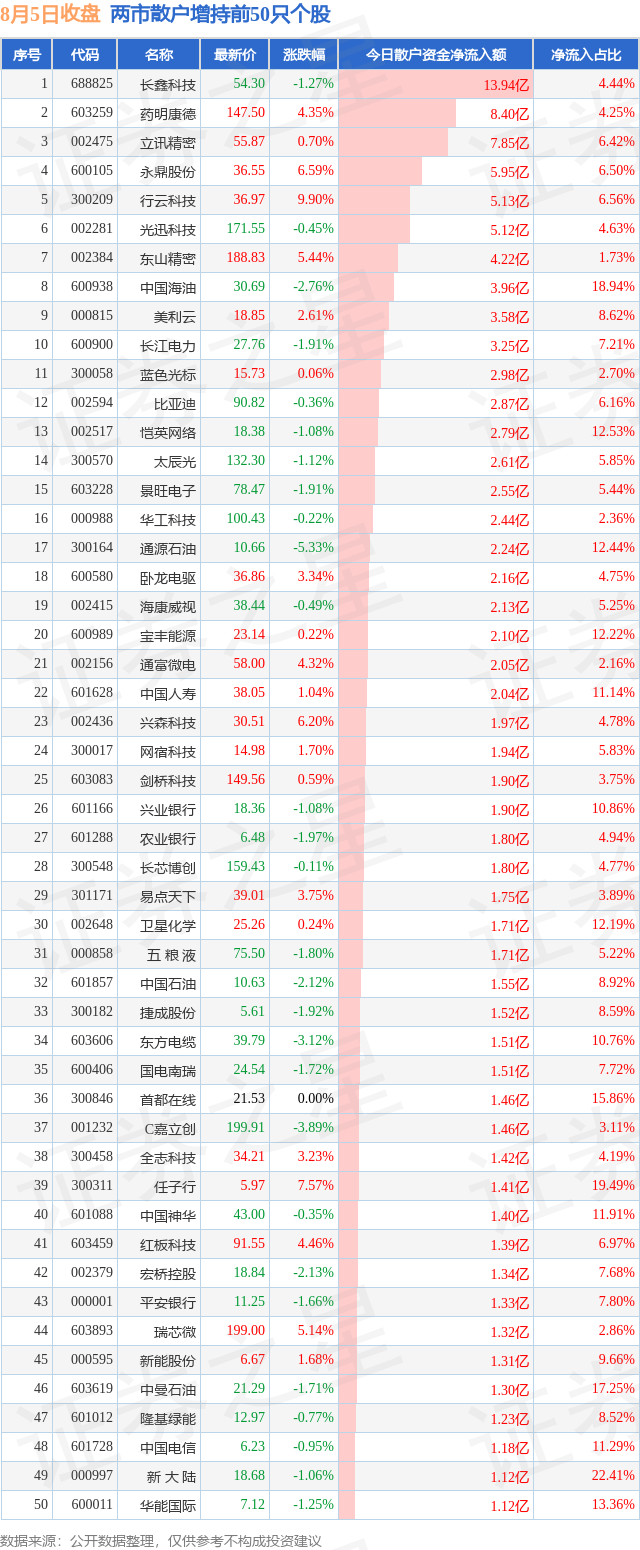Click the 今日散户资金净流入额 column header

pos(435,55)
